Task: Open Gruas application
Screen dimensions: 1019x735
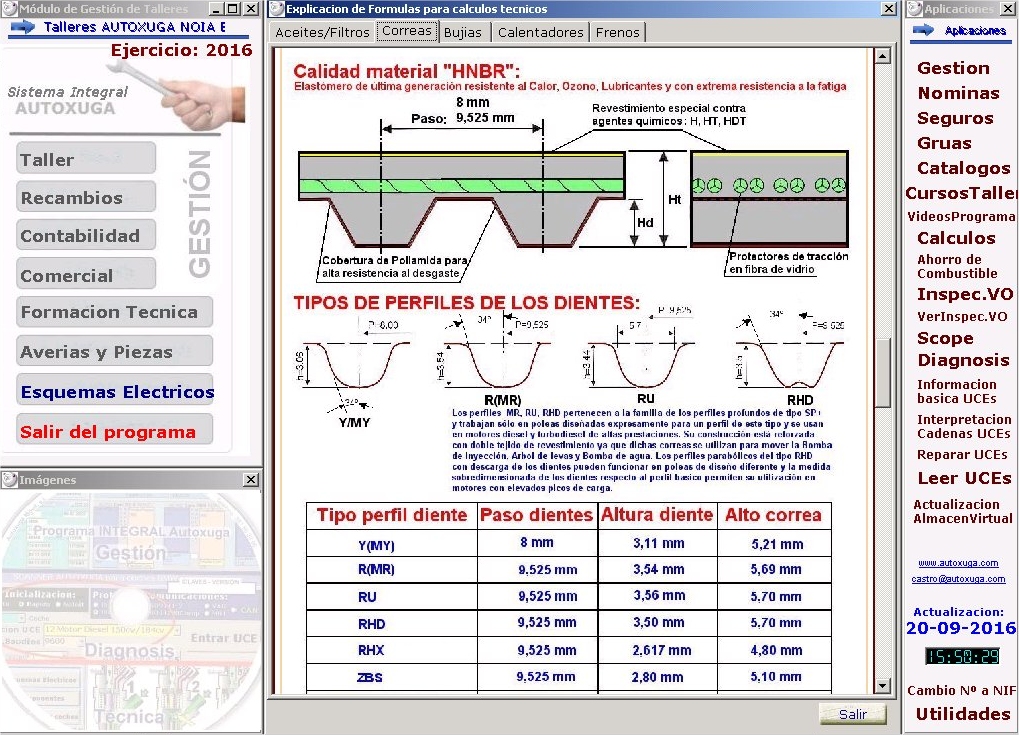Action: (944, 143)
